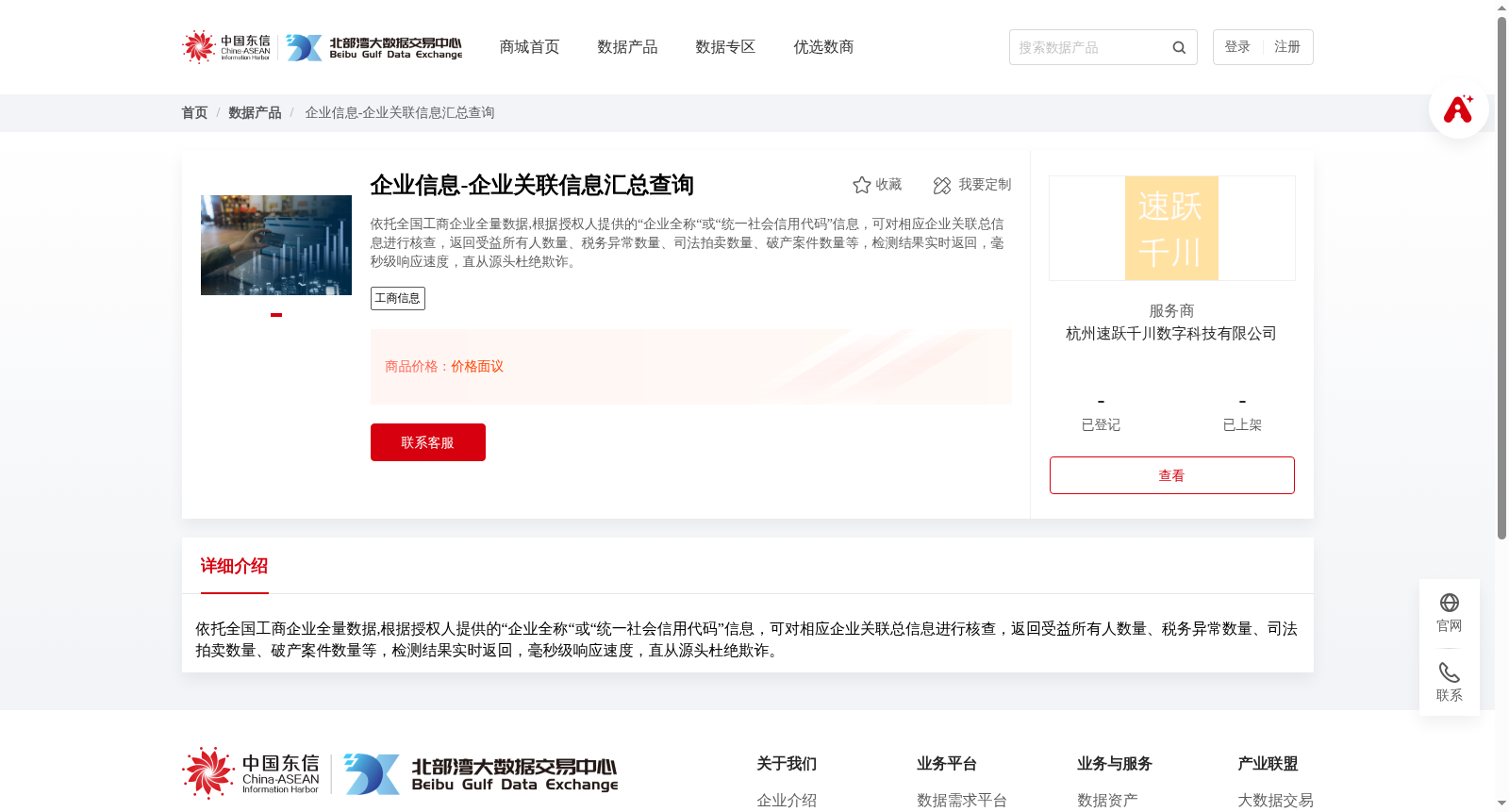Click the search magnifier icon
The height and width of the screenshot is (812, 1509).
[1179, 47]
